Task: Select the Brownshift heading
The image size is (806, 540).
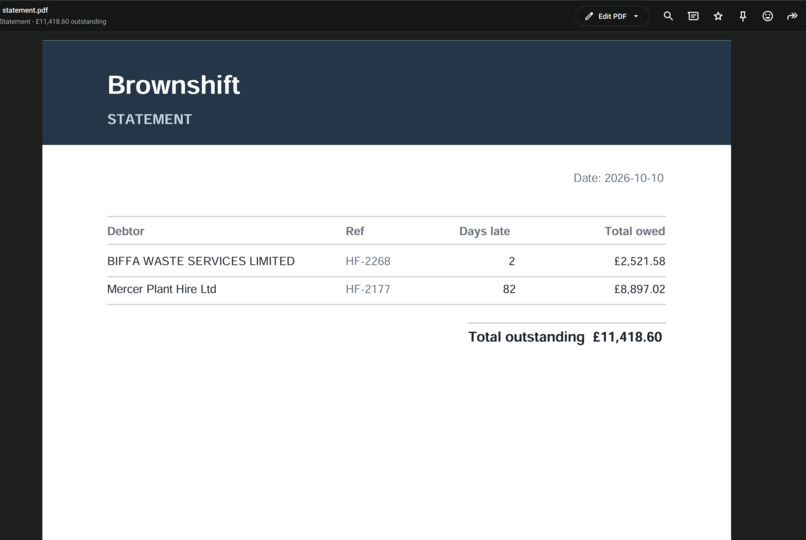Action: tap(173, 85)
